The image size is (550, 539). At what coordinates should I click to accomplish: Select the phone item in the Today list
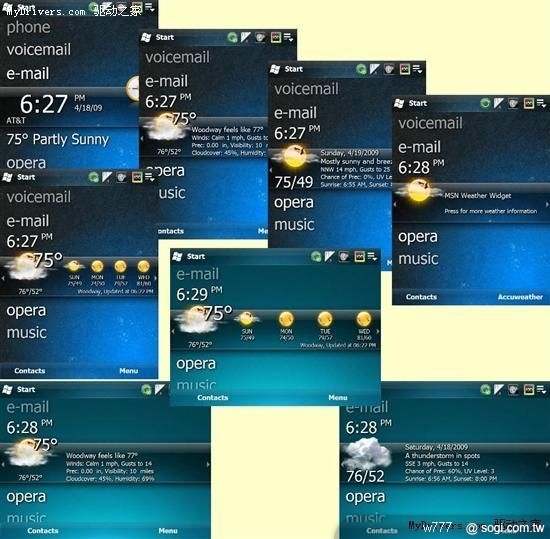[x=28, y=27]
